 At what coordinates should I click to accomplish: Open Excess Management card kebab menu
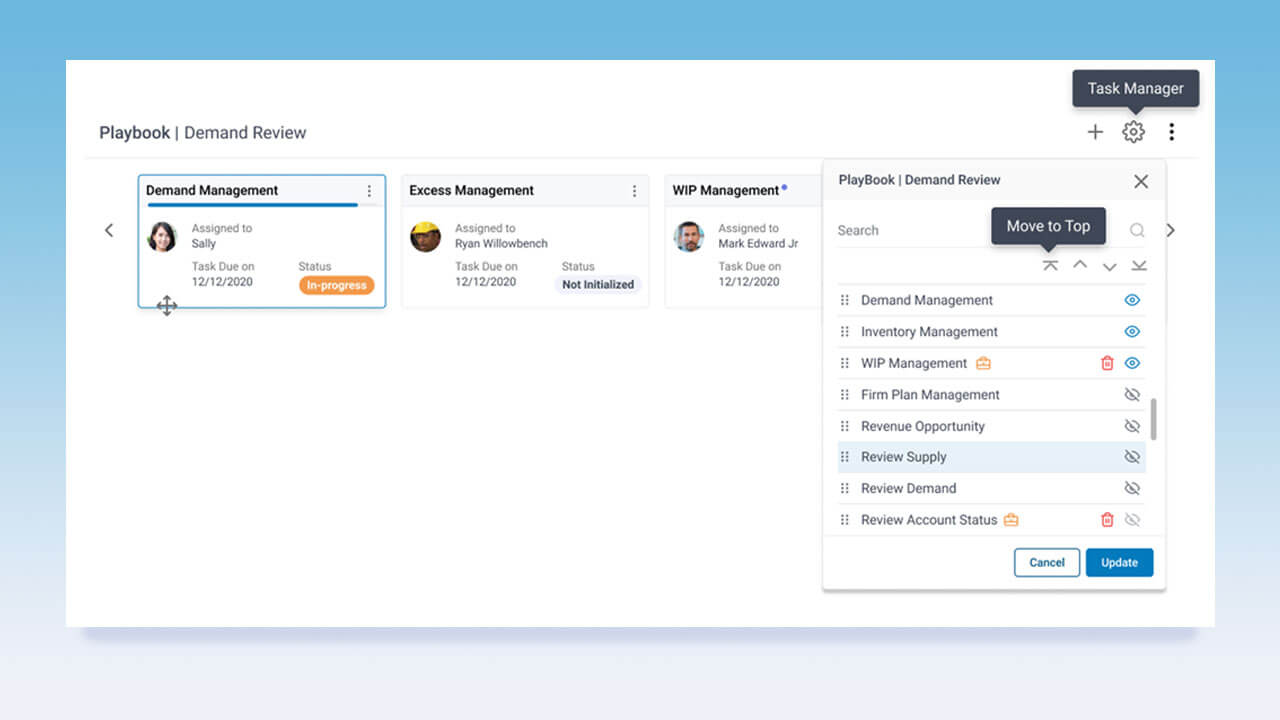pyautogui.click(x=634, y=191)
